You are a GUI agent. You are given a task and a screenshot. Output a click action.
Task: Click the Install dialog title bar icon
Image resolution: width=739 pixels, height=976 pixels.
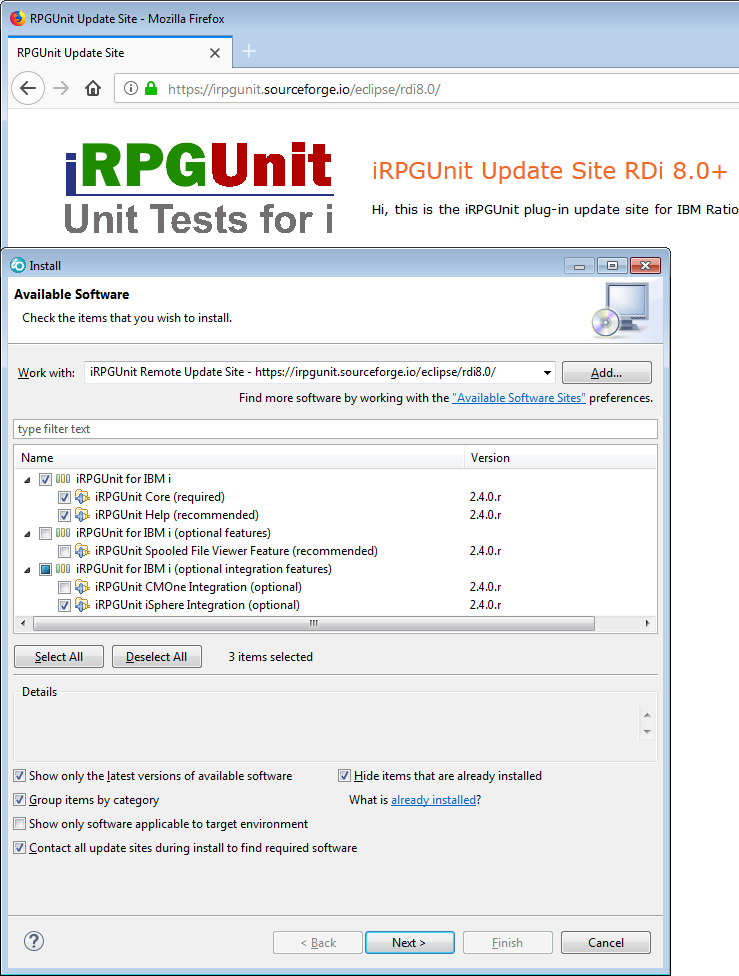tap(18, 265)
